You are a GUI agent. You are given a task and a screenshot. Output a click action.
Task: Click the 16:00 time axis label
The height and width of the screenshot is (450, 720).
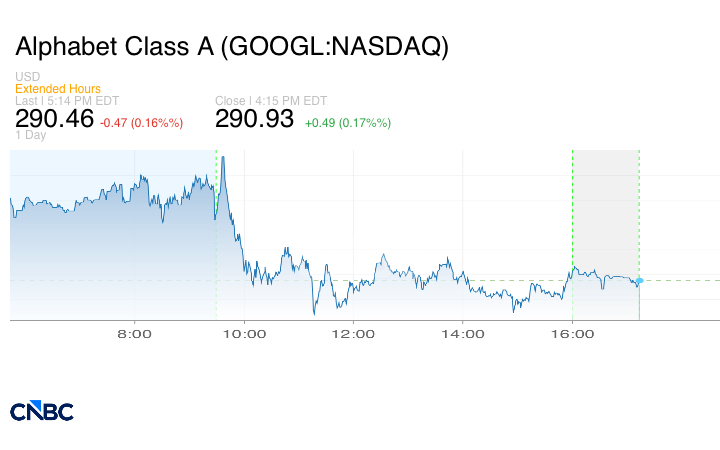point(571,334)
